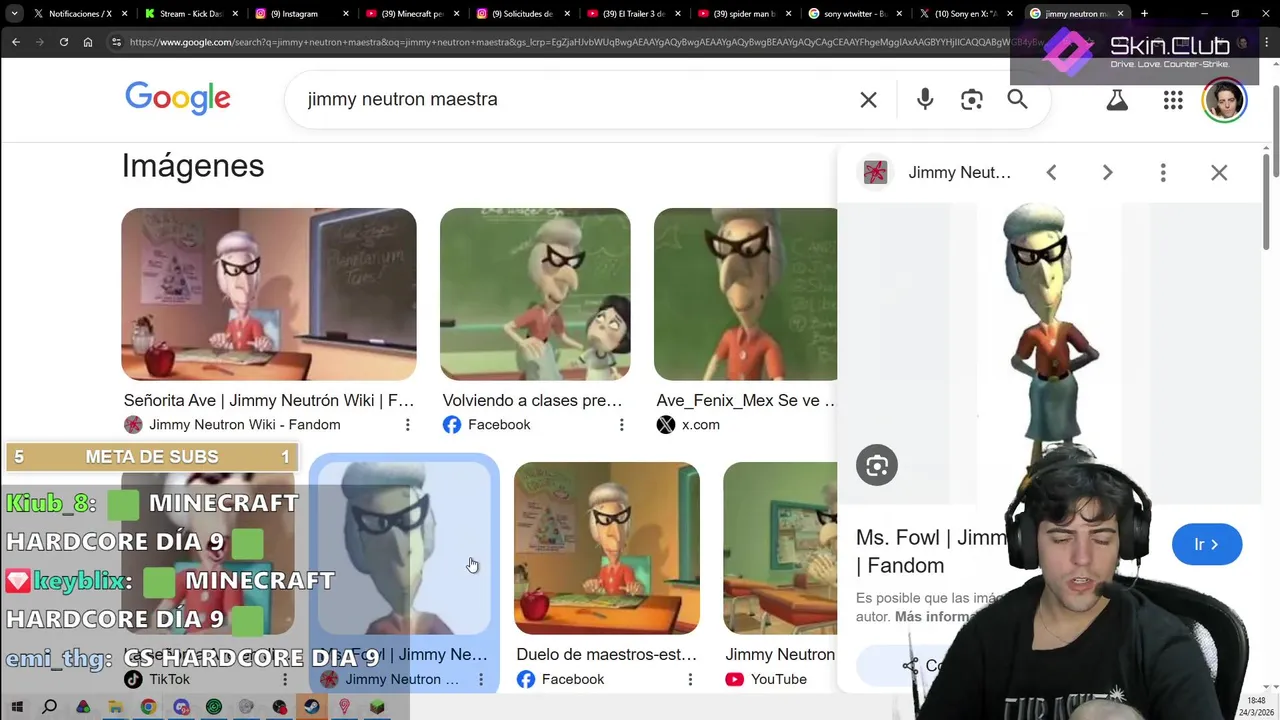Go to the Google logo homepage

(178, 98)
